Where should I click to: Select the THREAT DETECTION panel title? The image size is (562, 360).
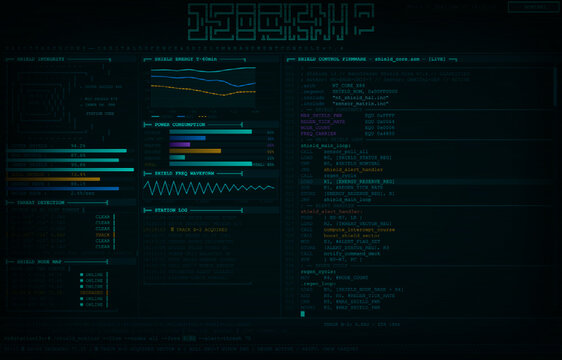click(x=41, y=203)
